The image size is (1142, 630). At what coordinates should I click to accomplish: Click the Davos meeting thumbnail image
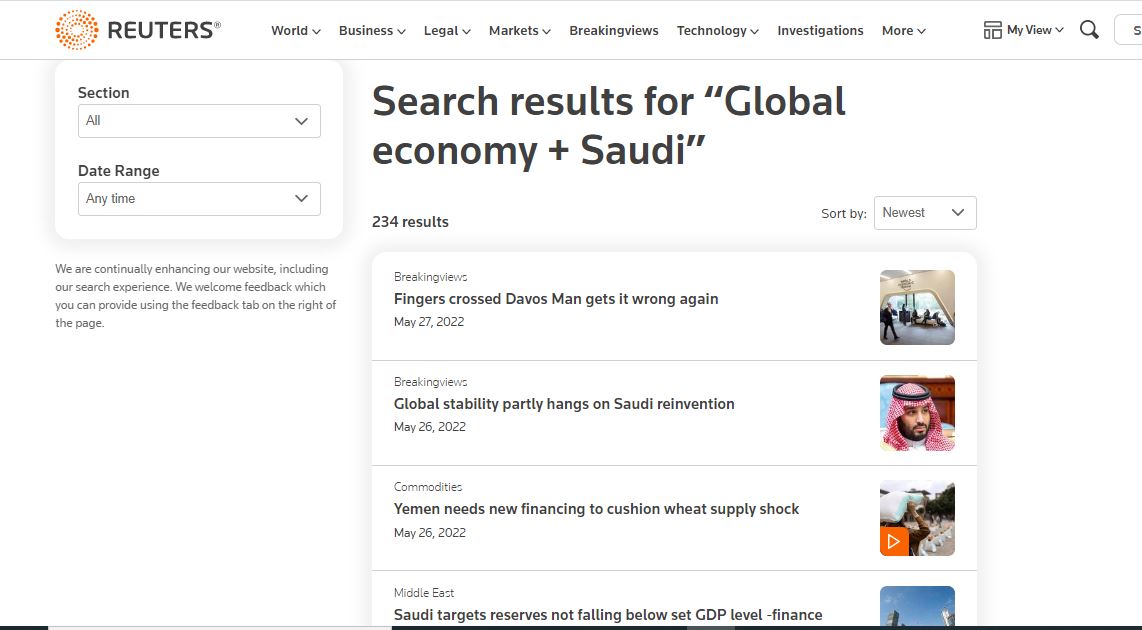pyautogui.click(x=917, y=307)
